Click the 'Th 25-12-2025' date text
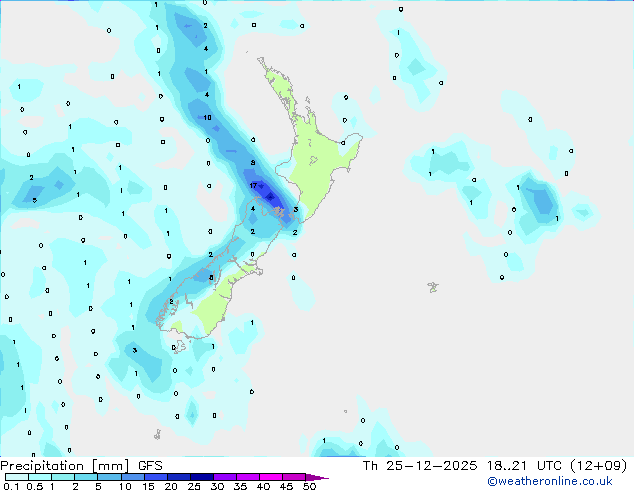The width and height of the screenshot is (634, 490). (420, 466)
